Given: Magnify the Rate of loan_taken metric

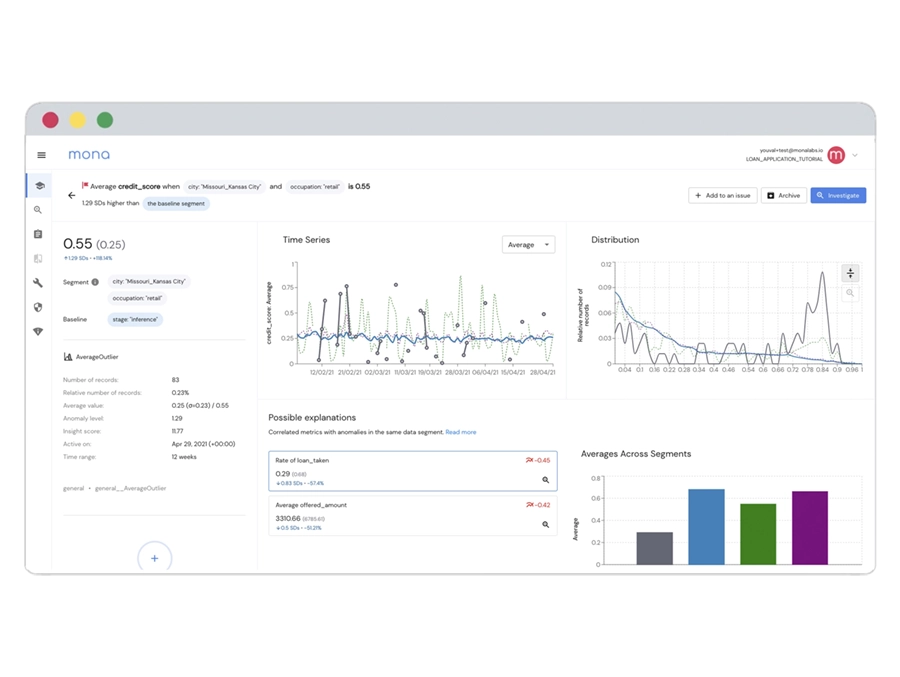Looking at the screenshot, I should [545, 479].
